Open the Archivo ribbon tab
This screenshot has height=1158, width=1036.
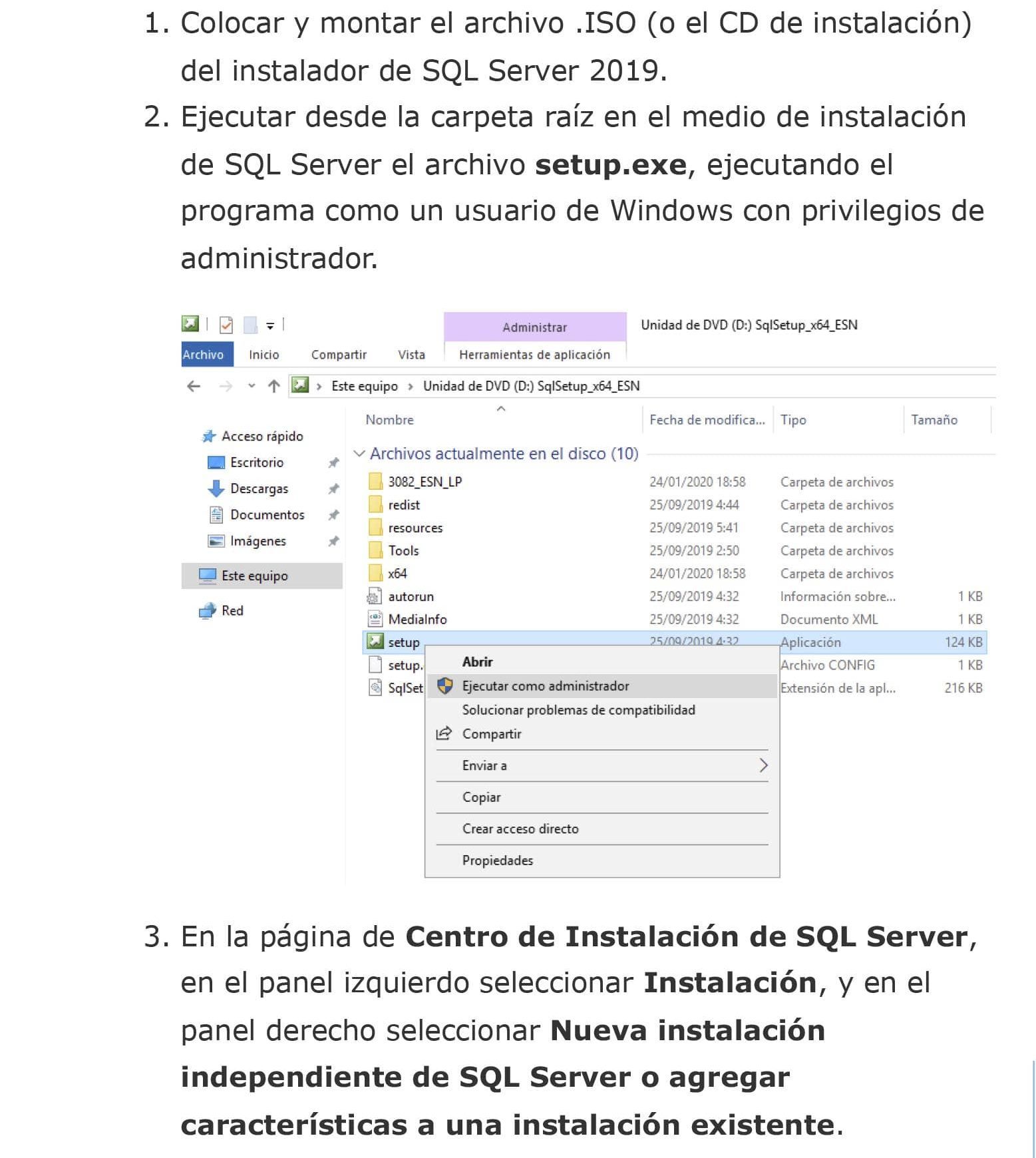pos(204,355)
